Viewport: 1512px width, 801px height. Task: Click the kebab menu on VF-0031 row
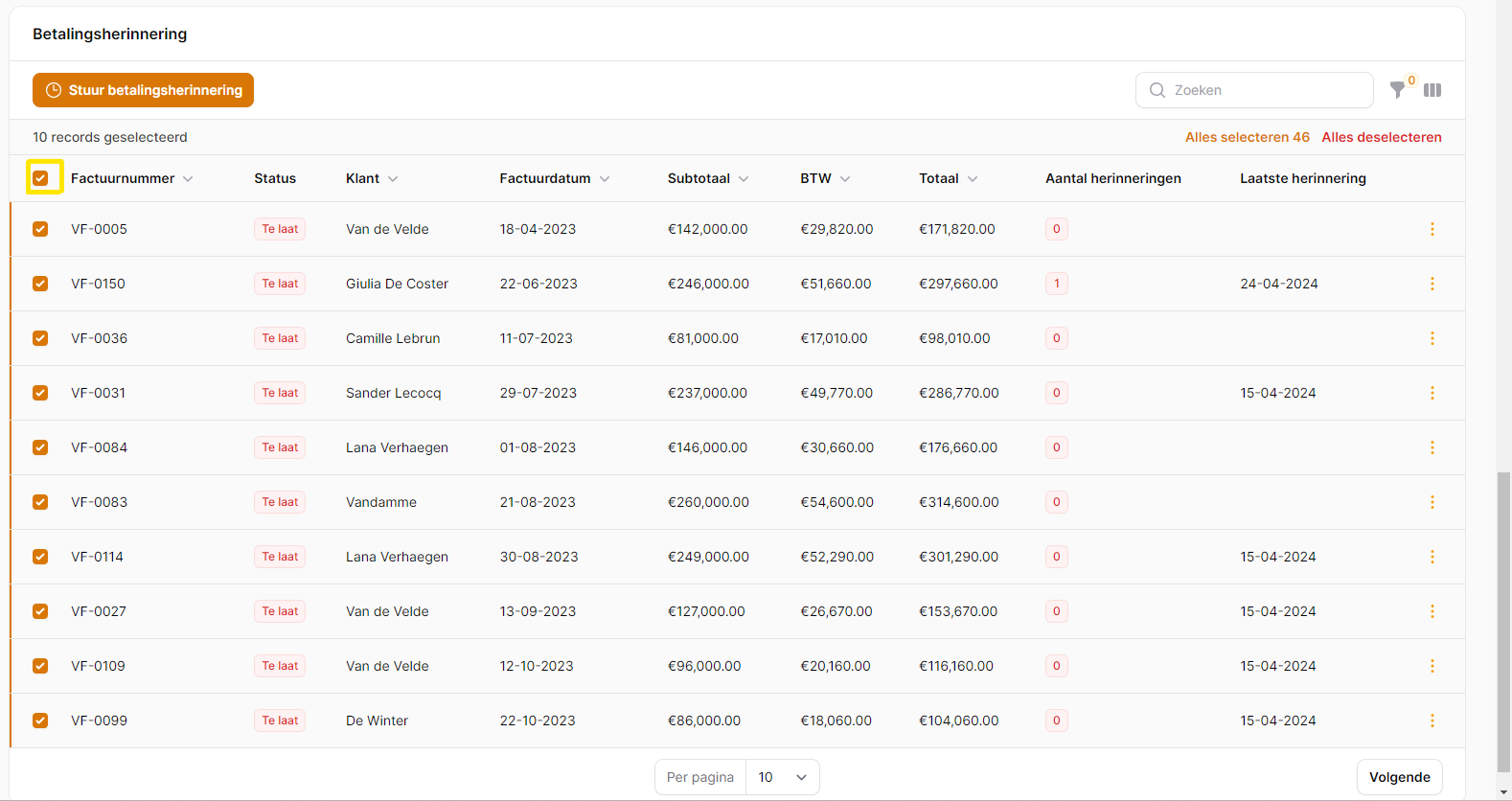tap(1432, 393)
